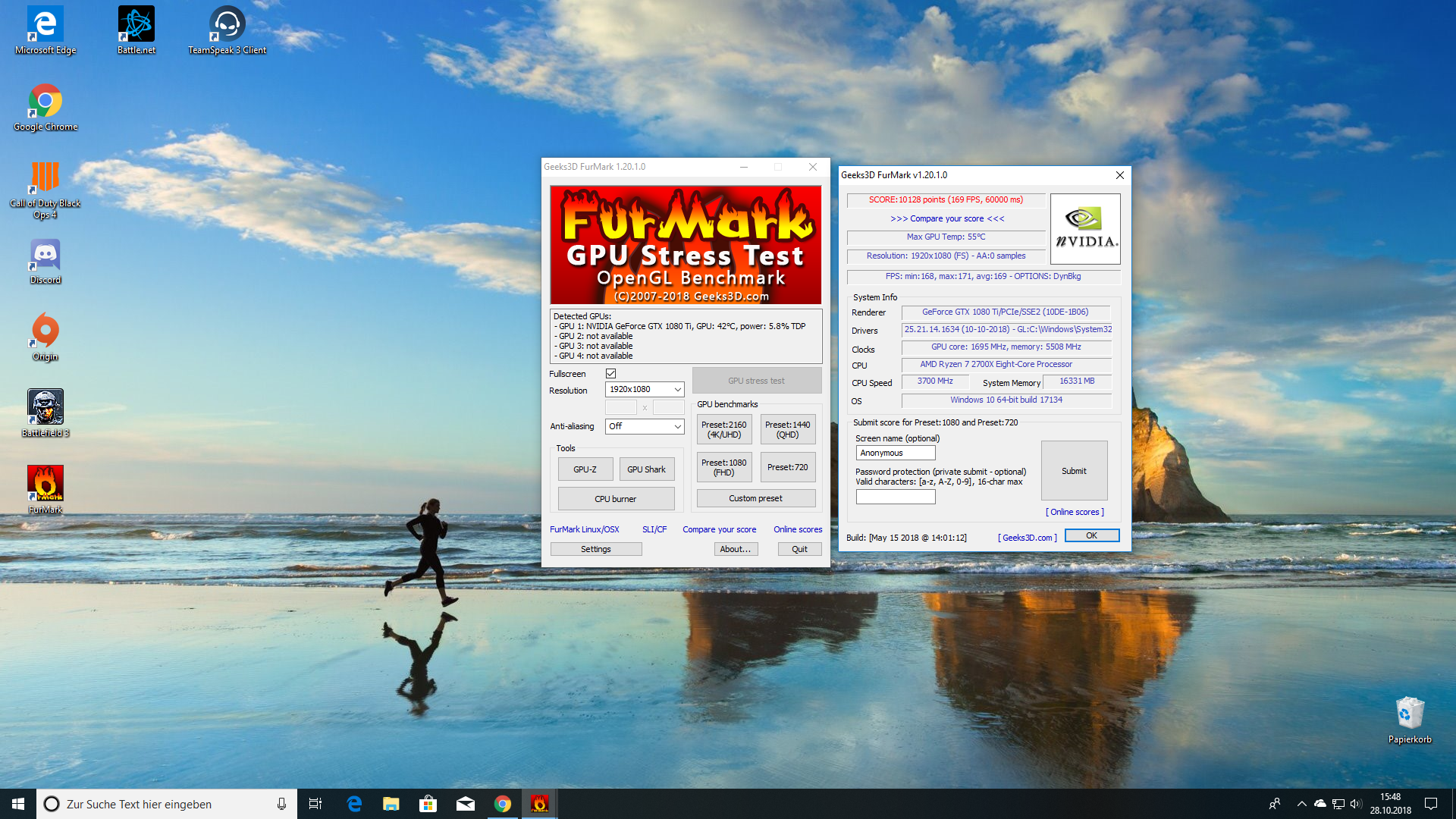Open the Battle.net desktop shortcut
Image resolution: width=1456 pixels, height=819 pixels.
coord(136,25)
